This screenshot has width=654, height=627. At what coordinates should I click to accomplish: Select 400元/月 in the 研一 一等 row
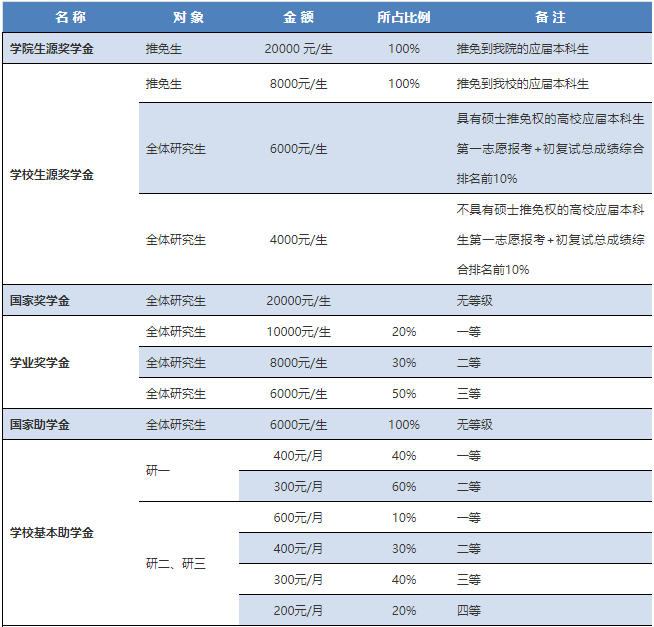[298, 456]
